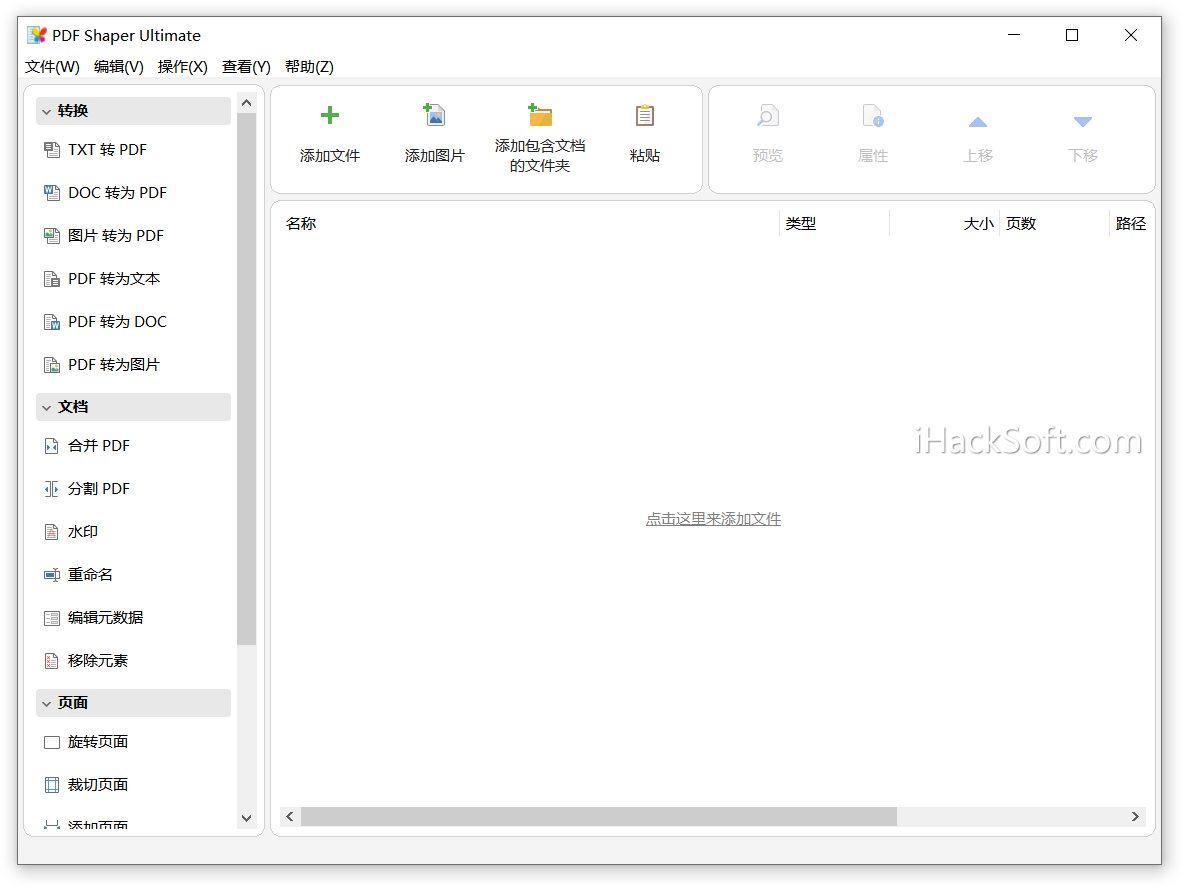Select the 旋转页面 text

click(98, 742)
